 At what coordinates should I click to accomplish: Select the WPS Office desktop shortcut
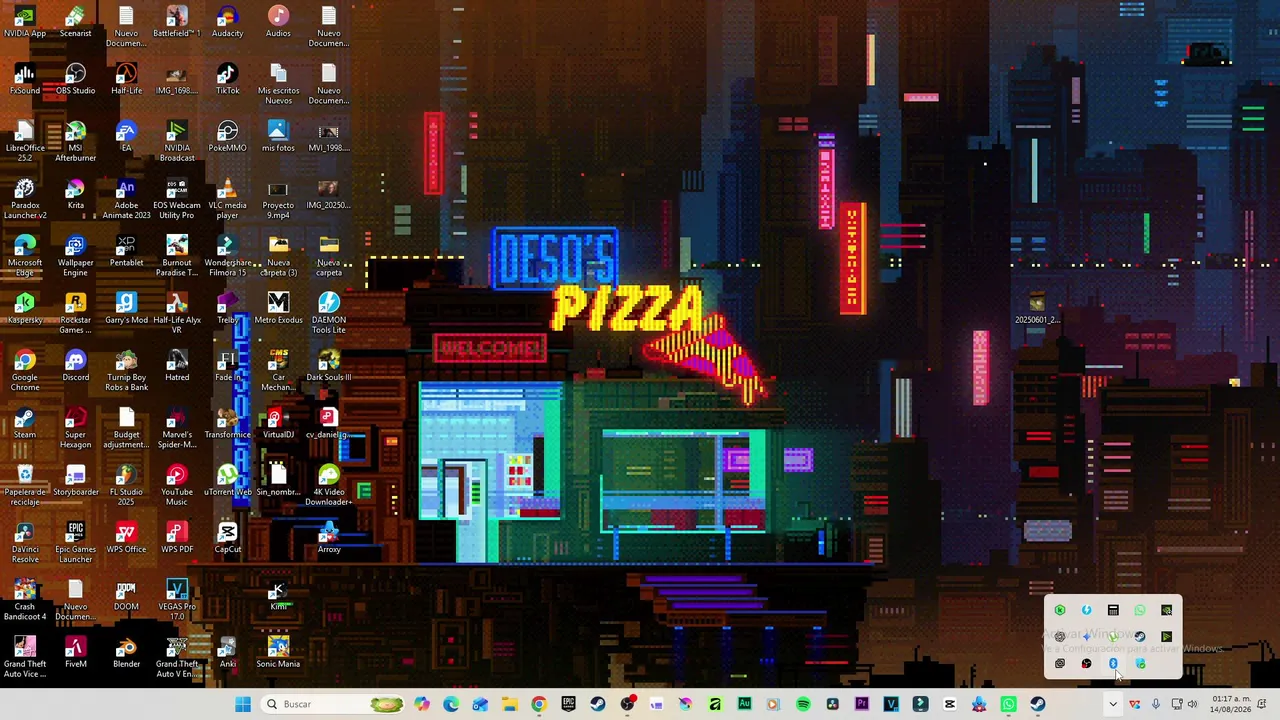pos(126,539)
